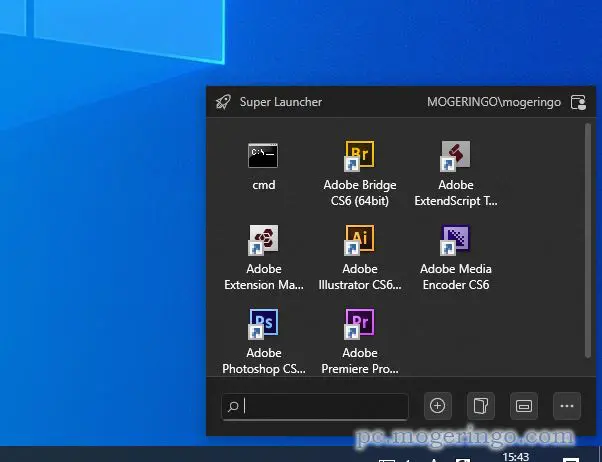Click the copy pages icon button
Viewport: 602px width, 462px height.
click(x=481, y=406)
